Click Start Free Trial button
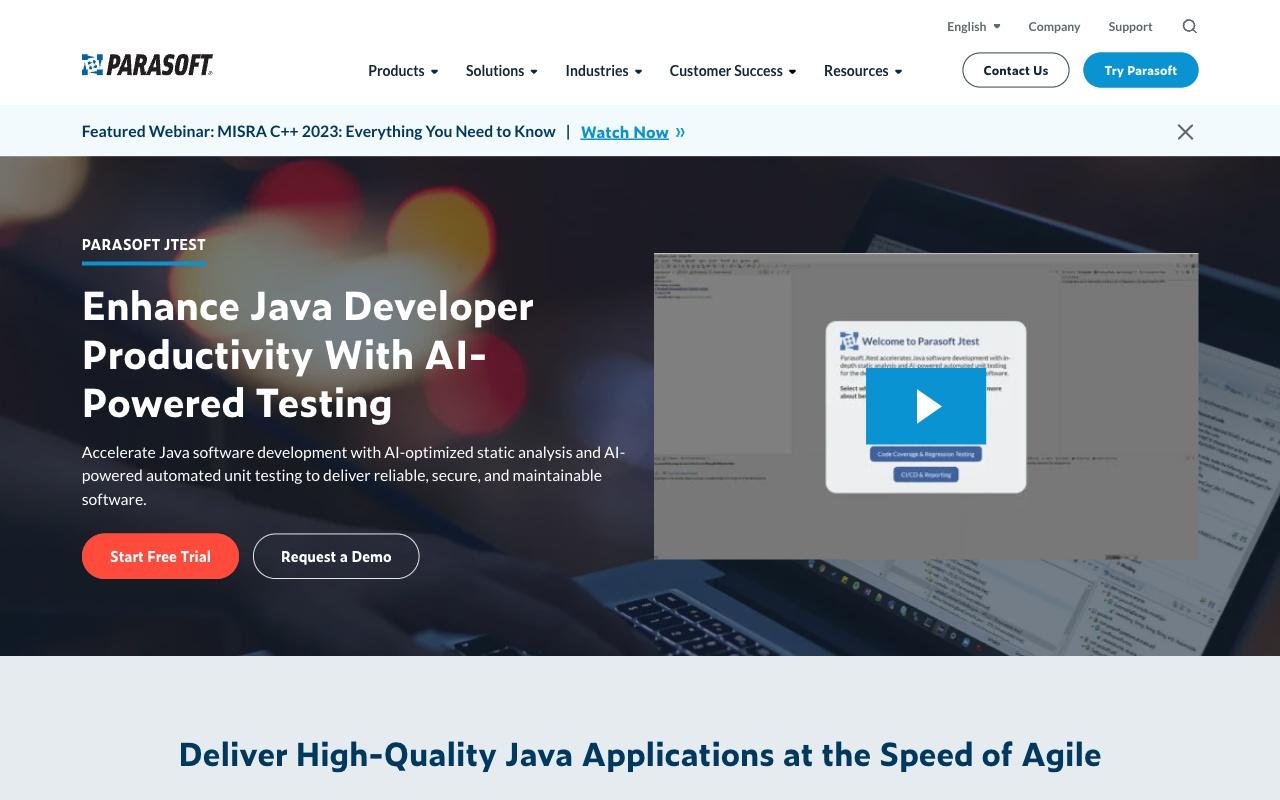Image resolution: width=1280 pixels, height=800 pixels. pyautogui.click(x=160, y=556)
